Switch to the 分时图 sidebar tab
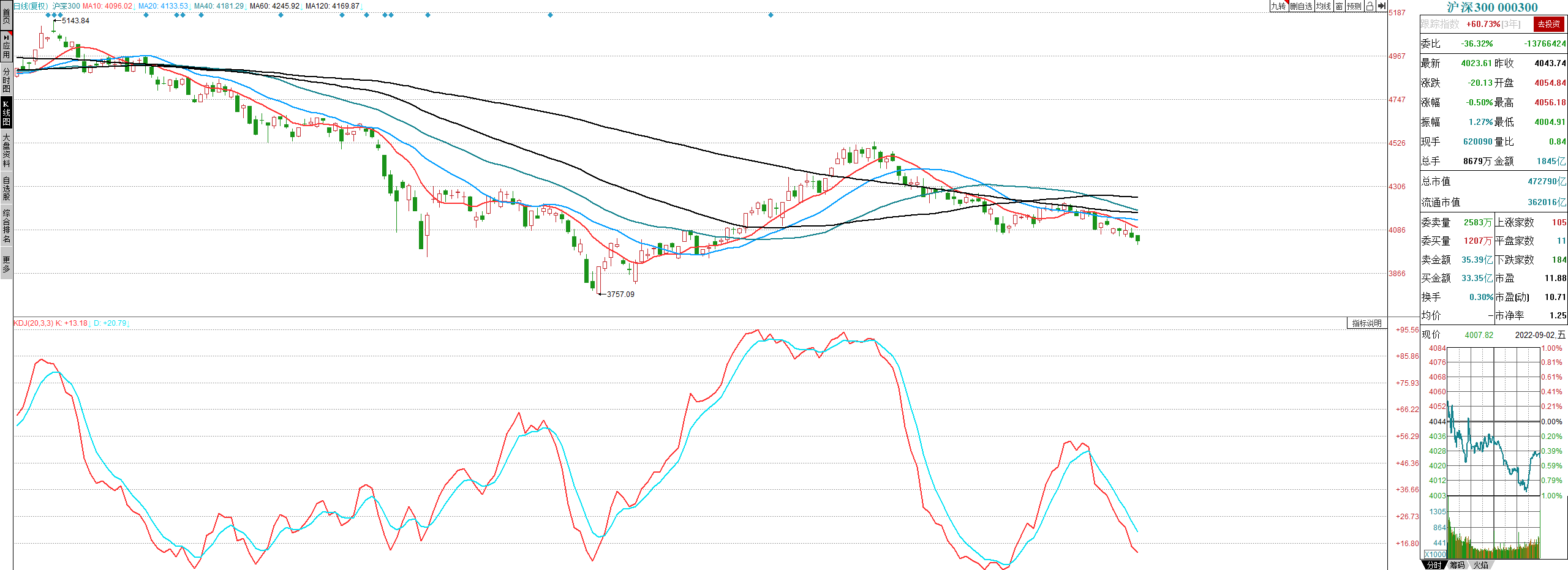This screenshot has width=1568, height=570. 6,80
